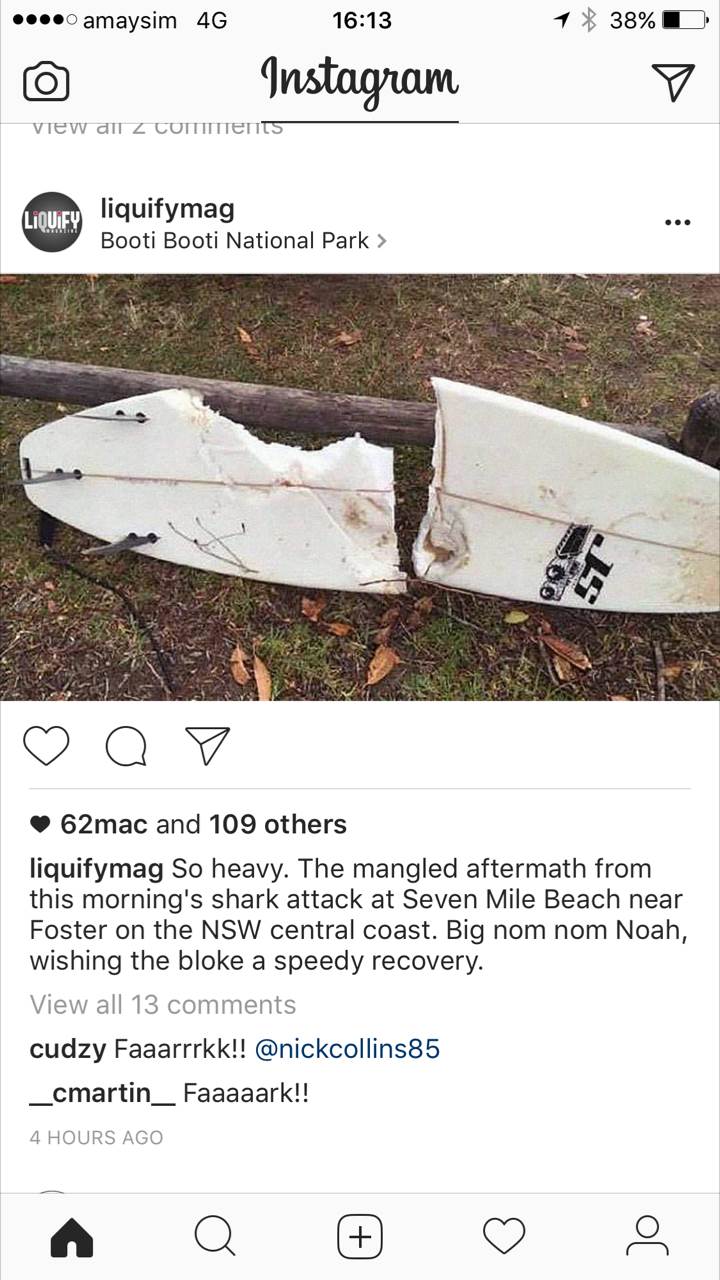
Task: Tap the broken surfboard photo
Action: 360,487
